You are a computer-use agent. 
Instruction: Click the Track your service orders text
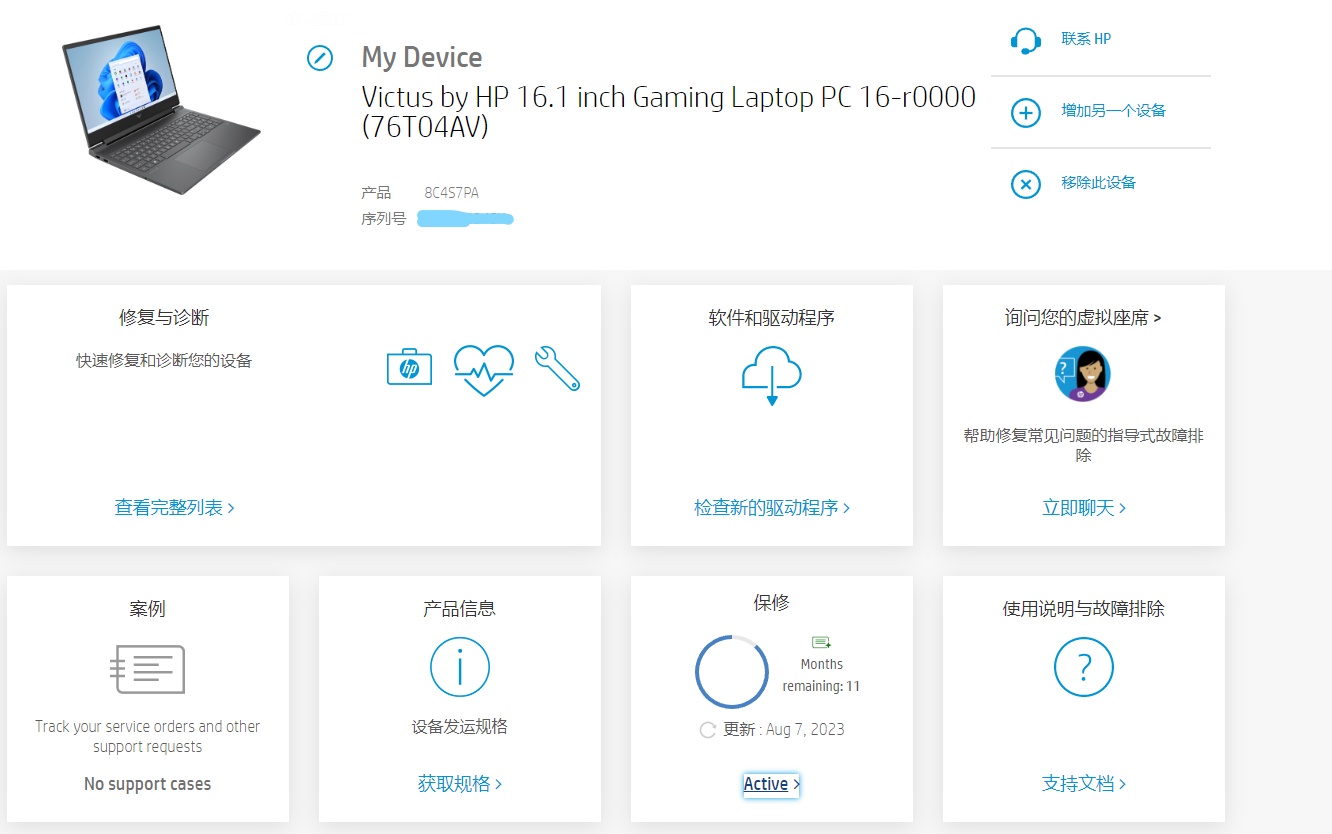148,737
